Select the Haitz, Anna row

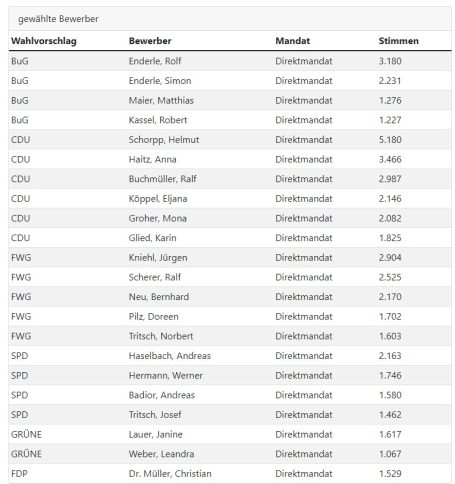(230, 159)
